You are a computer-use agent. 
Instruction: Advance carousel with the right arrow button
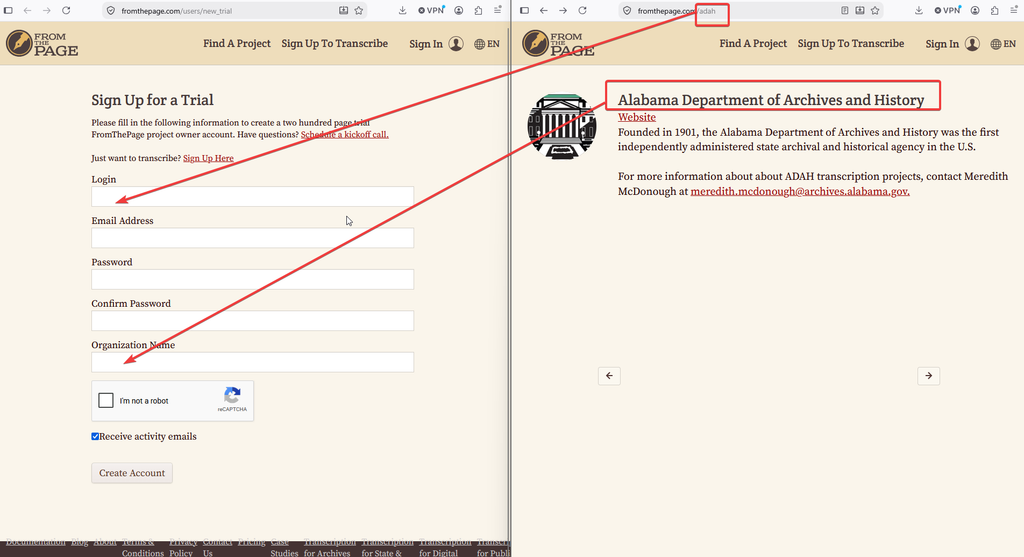928,375
